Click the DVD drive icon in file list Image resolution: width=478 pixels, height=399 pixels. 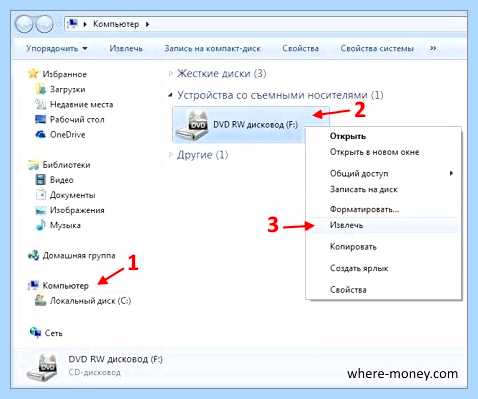(193, 126)
